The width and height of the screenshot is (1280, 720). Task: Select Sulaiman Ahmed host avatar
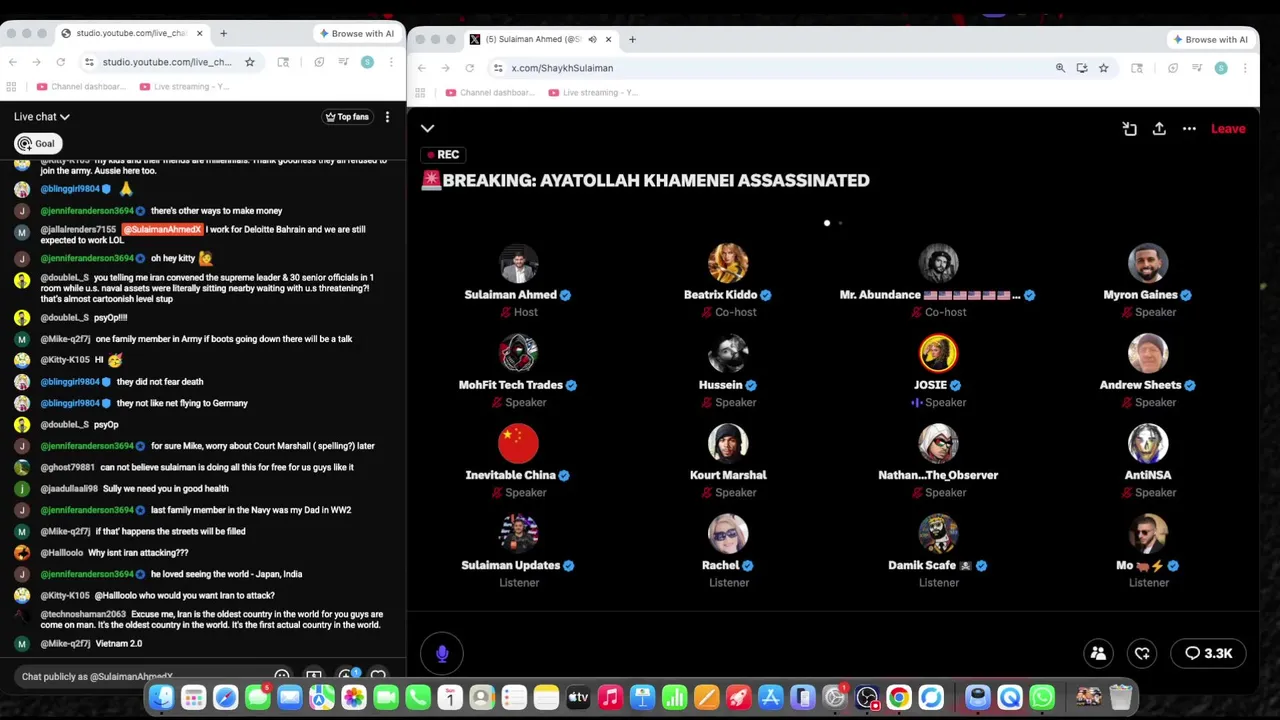click(518, 264)
